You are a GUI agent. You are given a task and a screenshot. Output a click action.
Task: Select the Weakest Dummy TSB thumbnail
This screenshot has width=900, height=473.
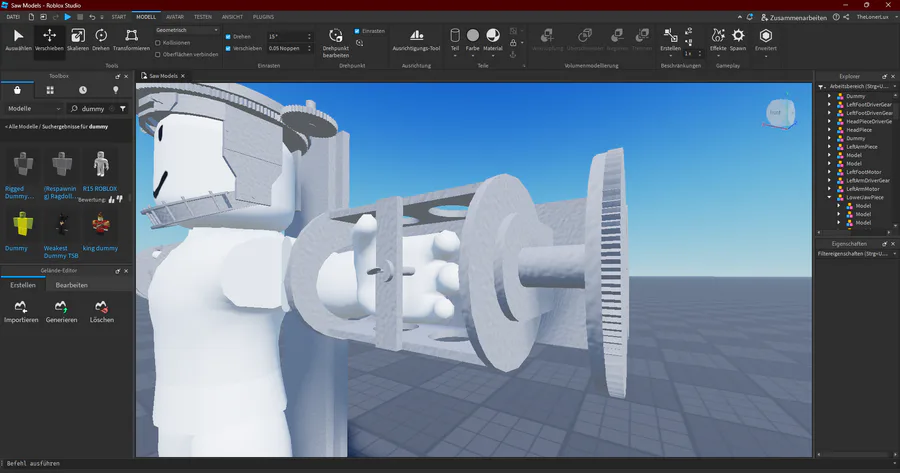pos(61,225)
